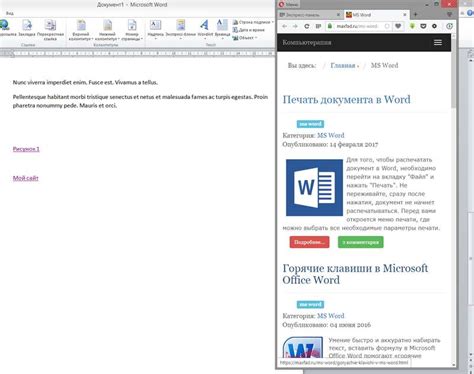Open the WordArt dropdown in Word ribbon
Viewport: 474px width, 374px height.
click(x=205, y=29)
